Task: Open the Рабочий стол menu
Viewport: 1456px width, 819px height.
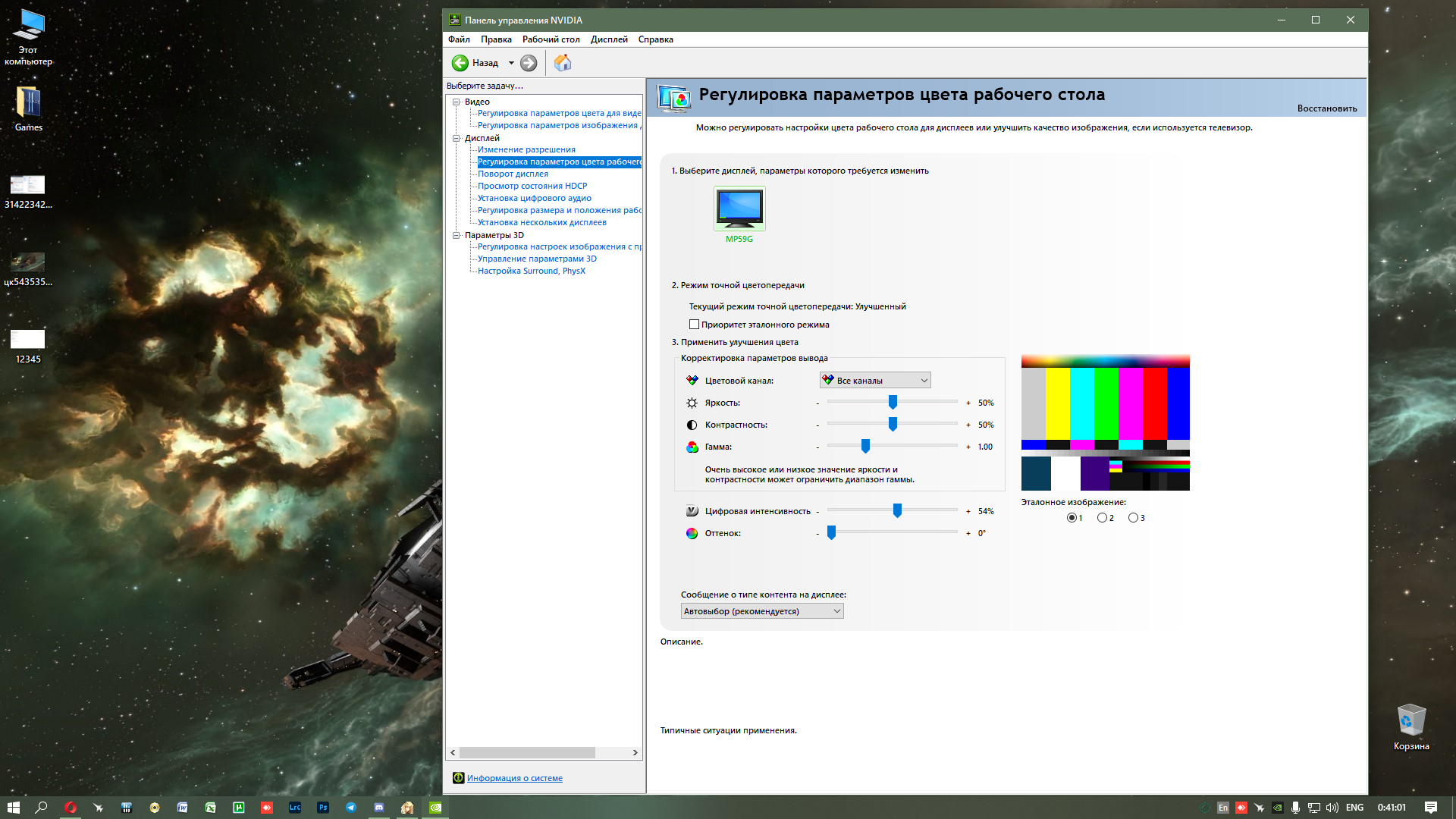Action: pyautogui.click(x=551, y=39)
